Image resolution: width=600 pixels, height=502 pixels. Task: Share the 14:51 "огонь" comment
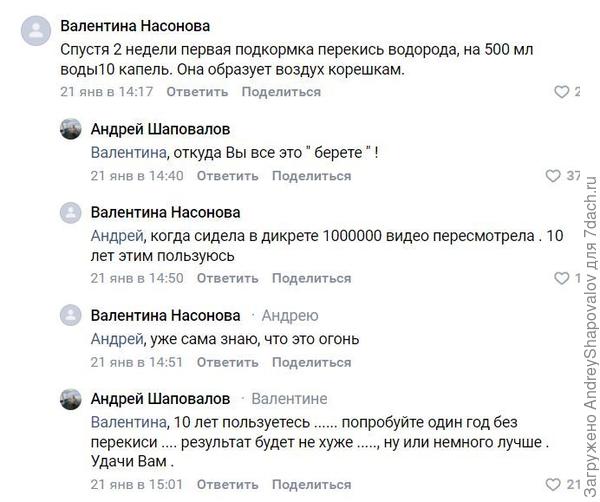tap(311, 362)
